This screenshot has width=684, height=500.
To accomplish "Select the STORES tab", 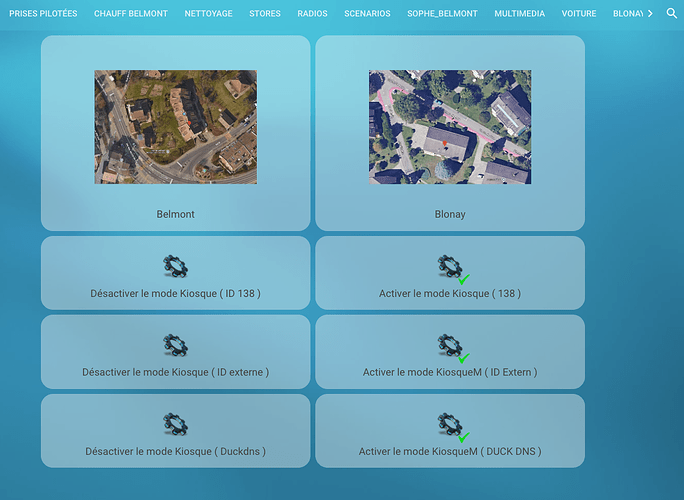I will coord(265,14).
